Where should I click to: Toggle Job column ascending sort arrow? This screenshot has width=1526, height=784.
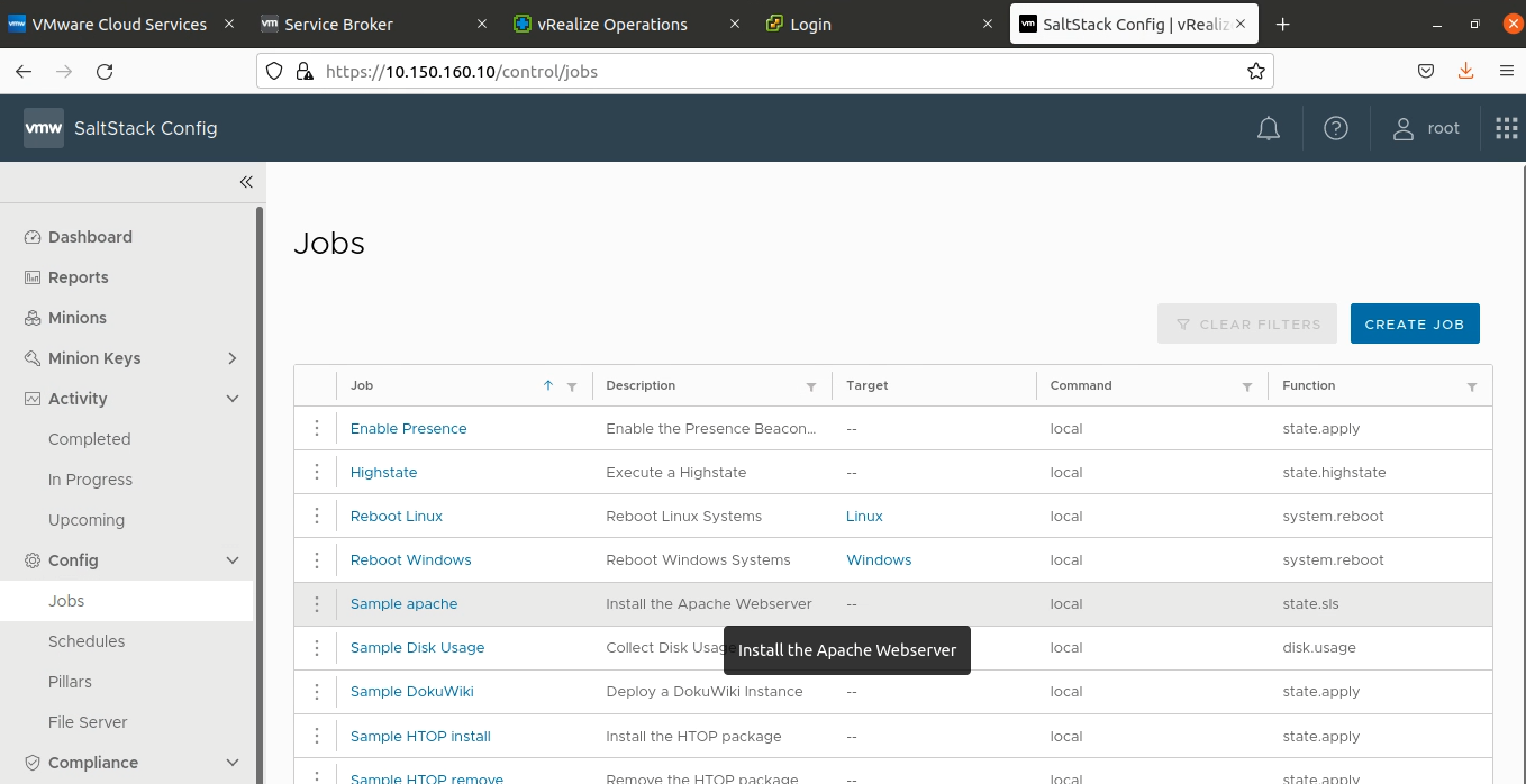548,385
